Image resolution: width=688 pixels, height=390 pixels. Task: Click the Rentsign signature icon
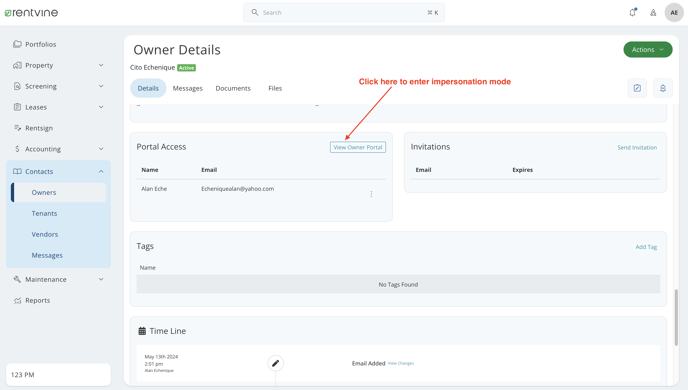(x=17, y=128)
